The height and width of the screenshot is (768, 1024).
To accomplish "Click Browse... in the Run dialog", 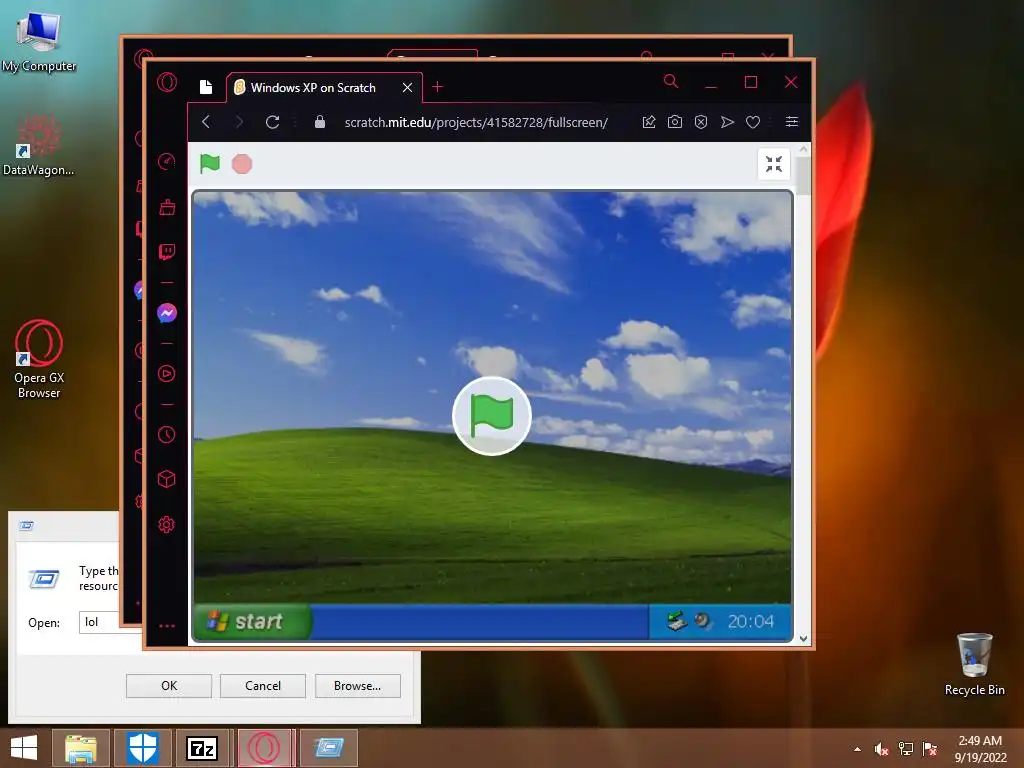I will pyautogui.click(x=357, y=686).
